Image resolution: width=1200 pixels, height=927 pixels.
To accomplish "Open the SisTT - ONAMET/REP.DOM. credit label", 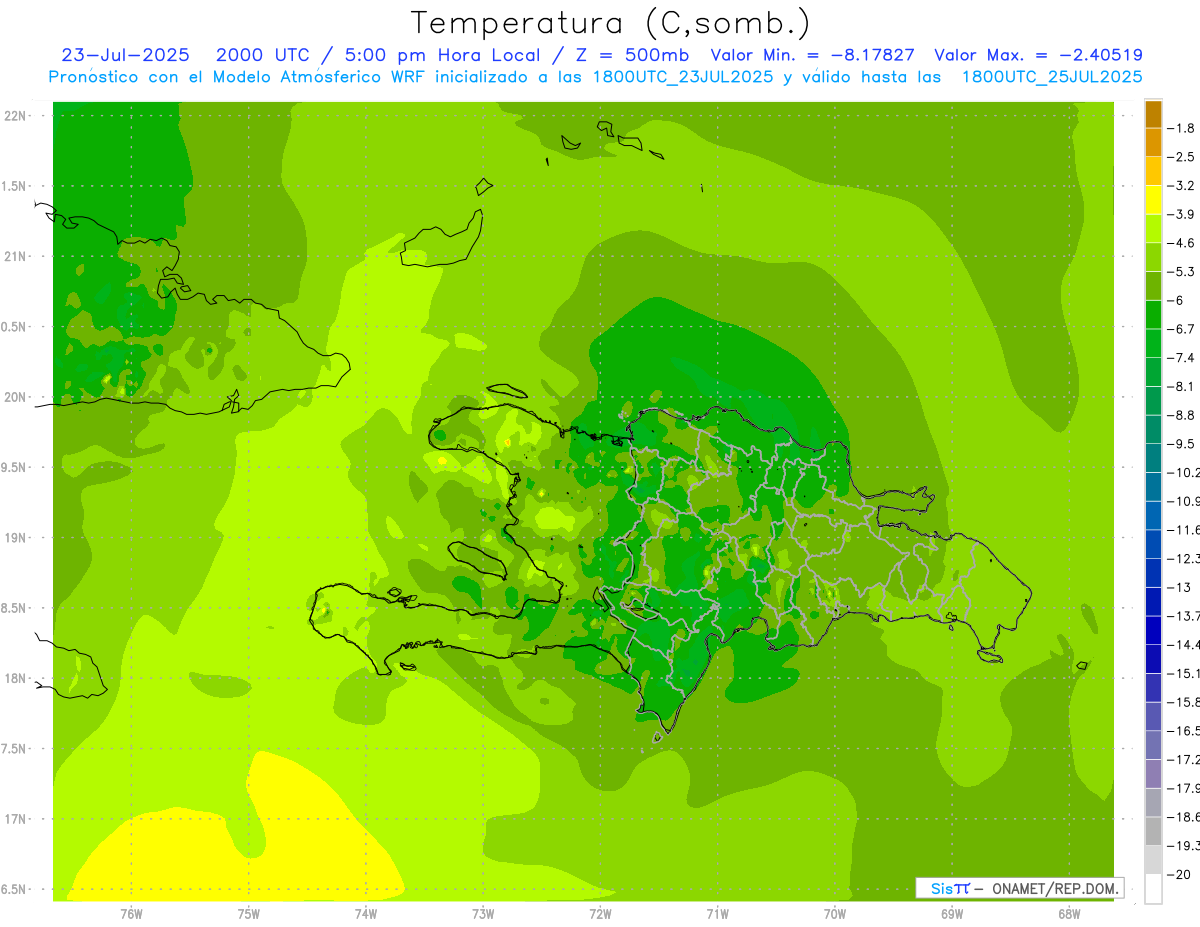I will click(x=1019, y=888).
